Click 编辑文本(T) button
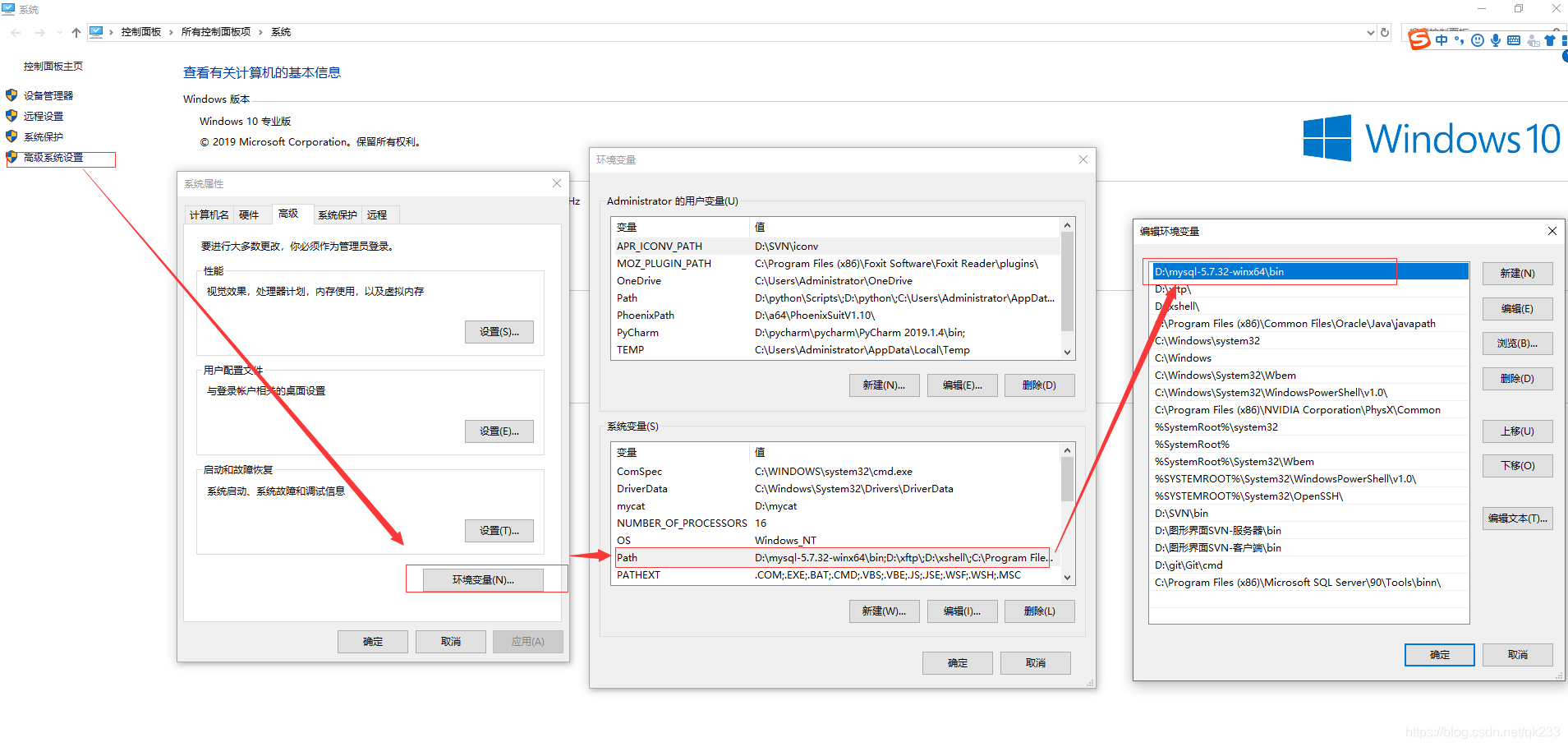The width and height of the screenshot is (1568, 747). [1517, 519]
